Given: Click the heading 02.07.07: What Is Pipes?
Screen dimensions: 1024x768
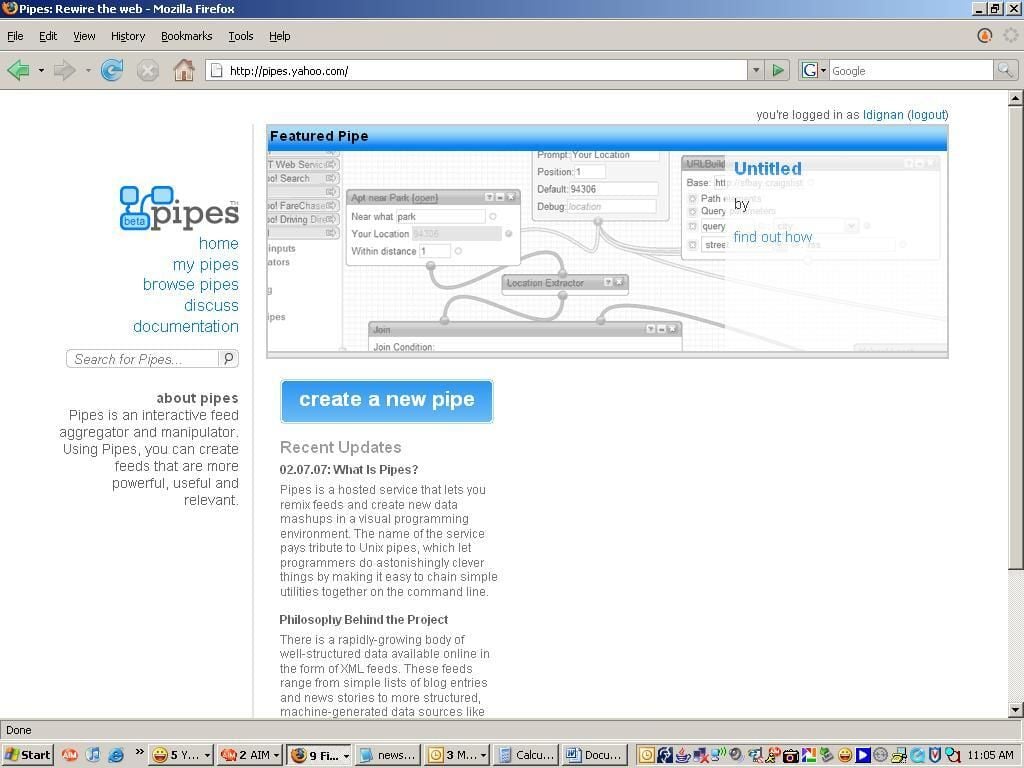Looking at the screenshot, I should pos(349,470).
